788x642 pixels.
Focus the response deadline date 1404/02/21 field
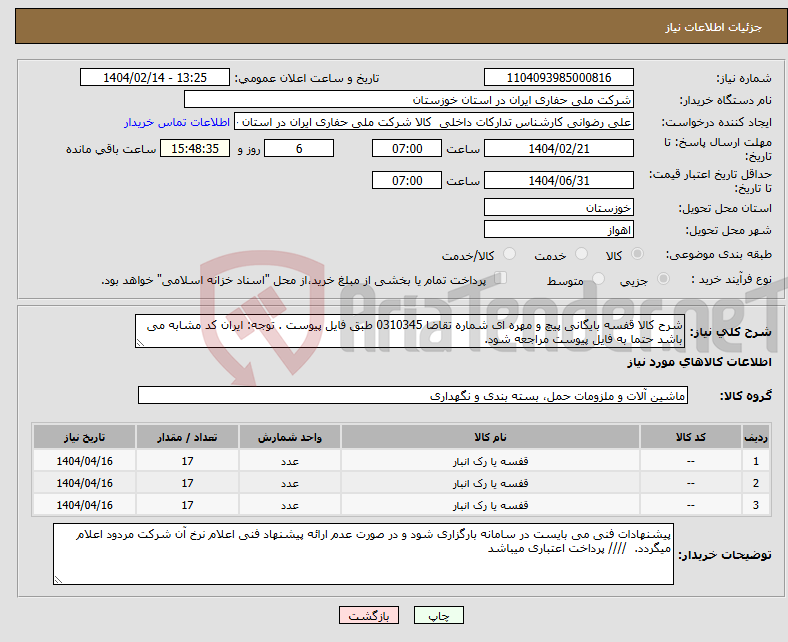coord(558,148)
